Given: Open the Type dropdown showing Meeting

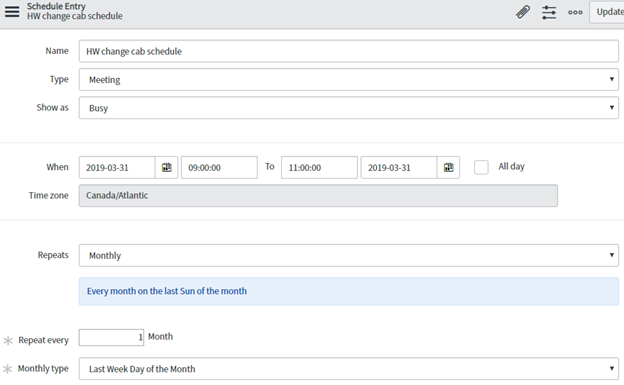Looking at the screenshot, I should pos(349,80).
